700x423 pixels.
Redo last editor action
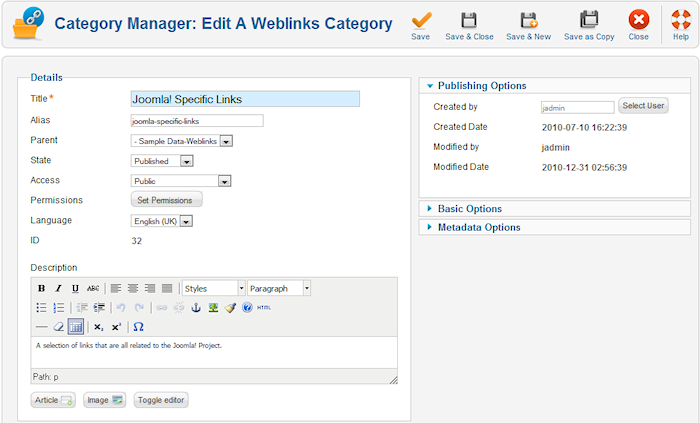pos(139,307)
